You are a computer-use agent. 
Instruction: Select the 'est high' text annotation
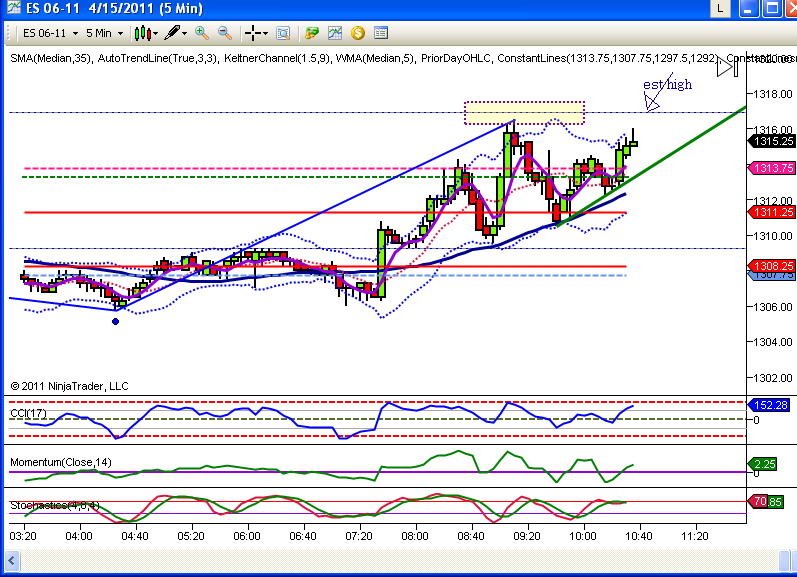point(667,84)
